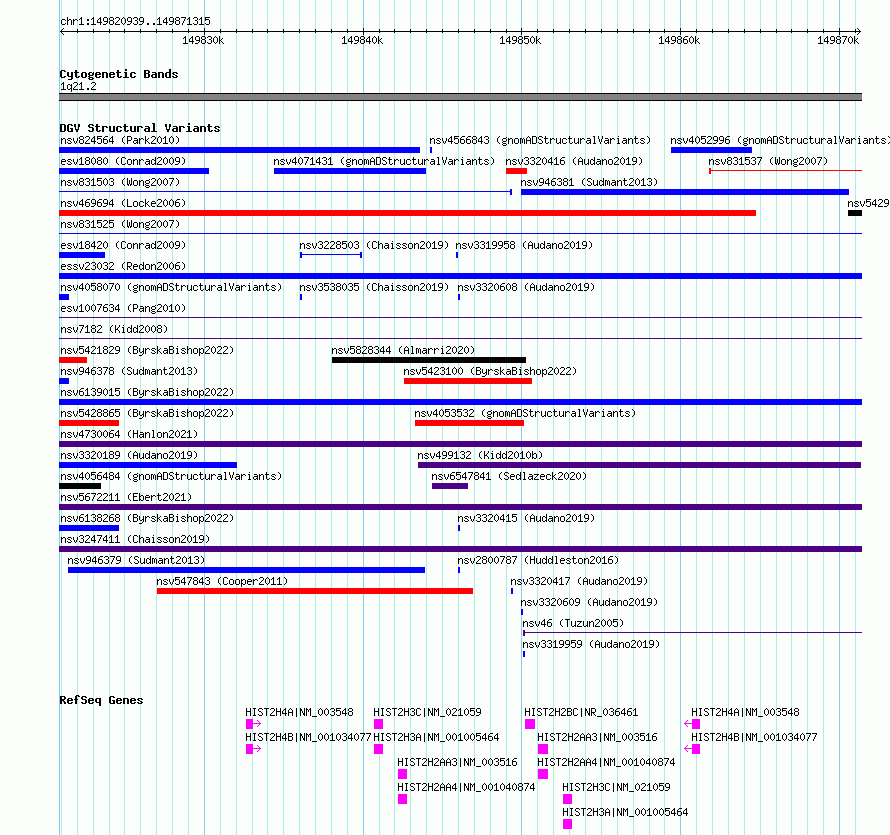Open nsv46 (Tuzun2005) variant label
The image size is (890, 835).
click(x=573, y=623)
